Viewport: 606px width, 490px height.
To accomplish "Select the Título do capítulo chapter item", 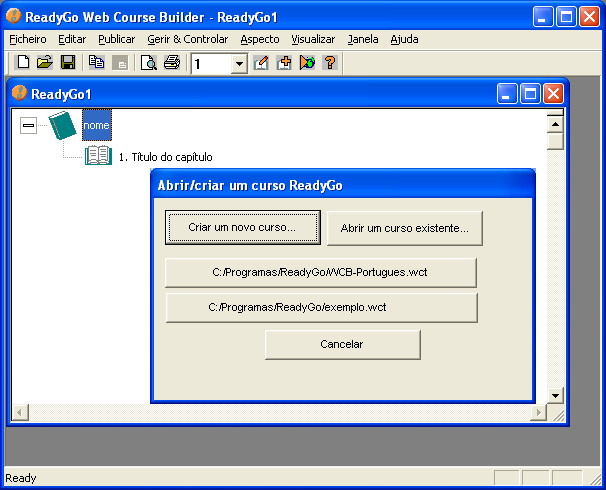I will point(165,157).
